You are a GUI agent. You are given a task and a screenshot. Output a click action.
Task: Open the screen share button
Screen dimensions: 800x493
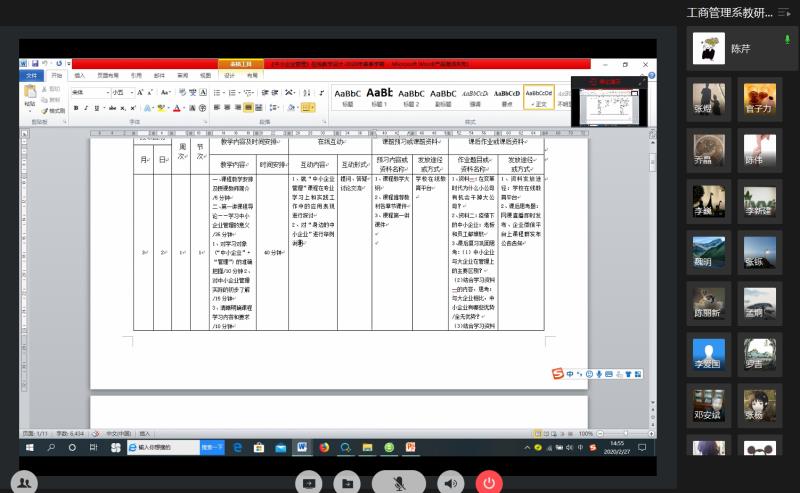(x=309, y=482)
